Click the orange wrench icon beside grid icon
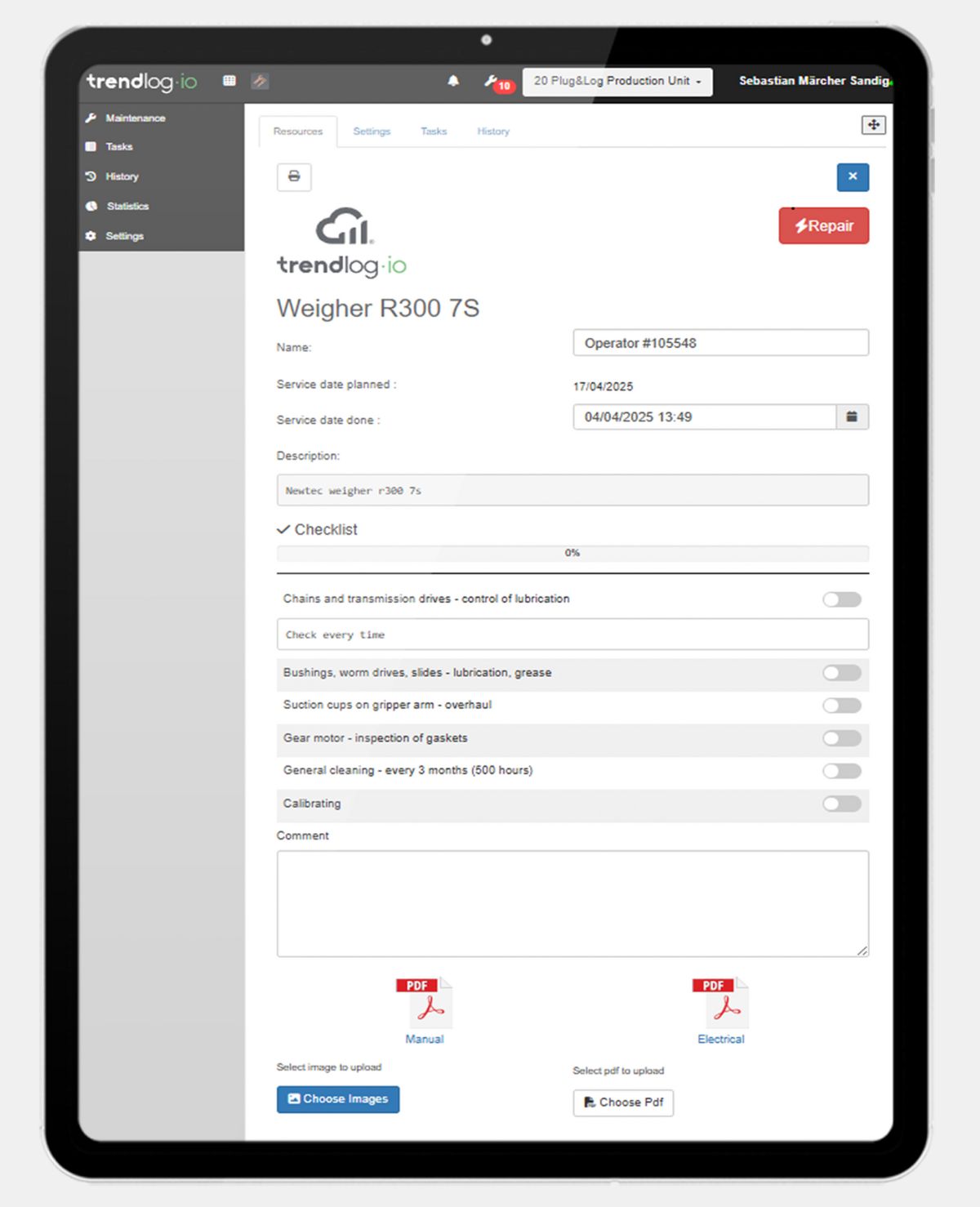This screenshot has height=1207, width=980. click(x=260, y=81)
